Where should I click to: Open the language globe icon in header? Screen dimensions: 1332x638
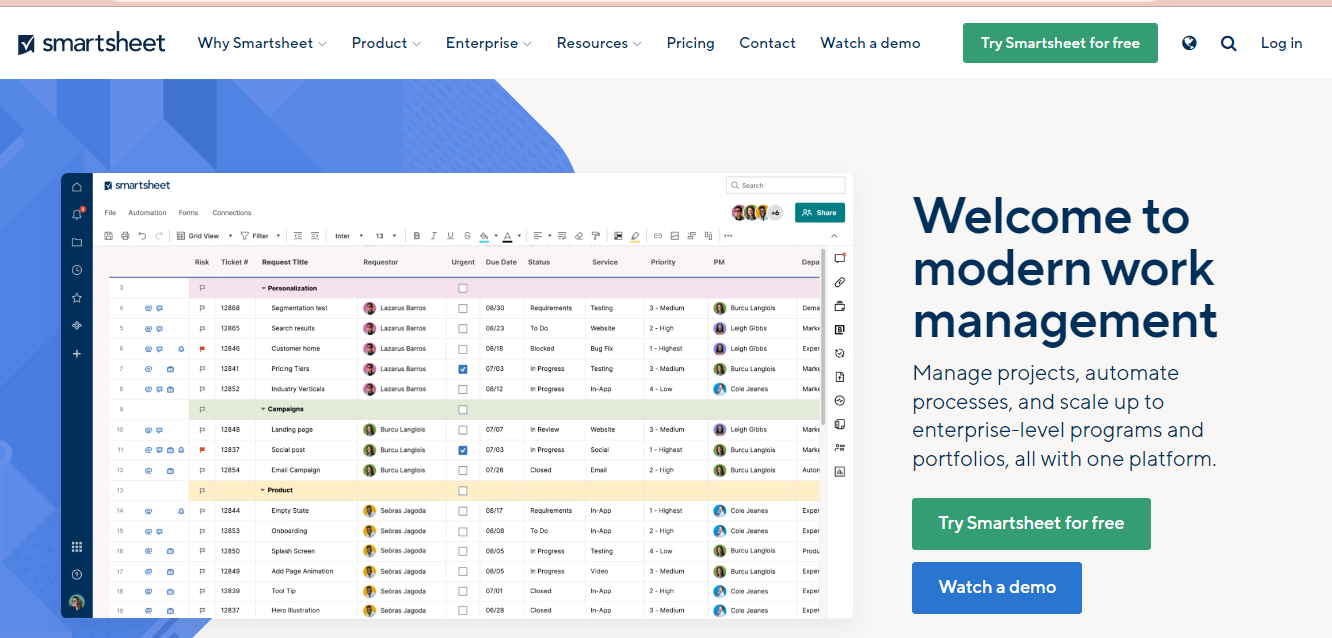tap(1189, 43)
